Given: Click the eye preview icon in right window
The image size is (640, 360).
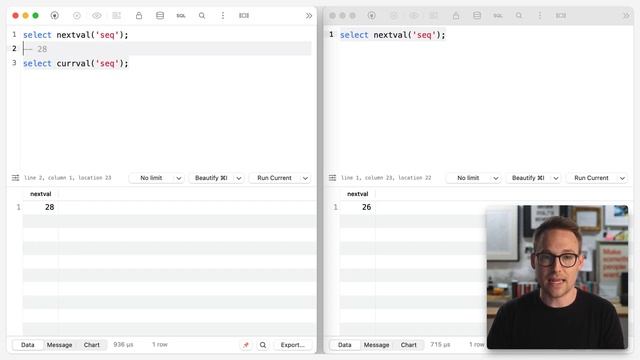Looking at the screenshot, I should tap(414, 16).
